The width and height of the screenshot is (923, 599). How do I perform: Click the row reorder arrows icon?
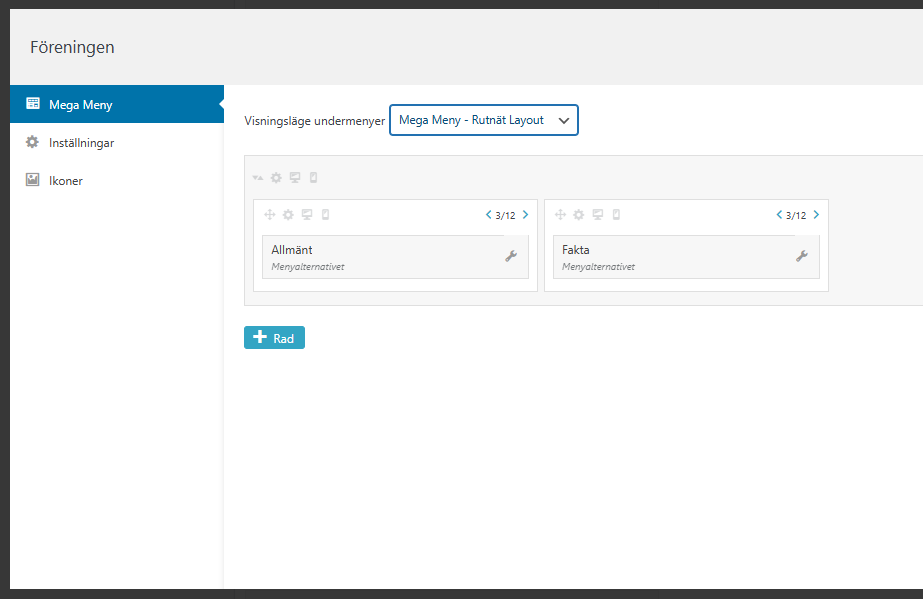[258, 178]
